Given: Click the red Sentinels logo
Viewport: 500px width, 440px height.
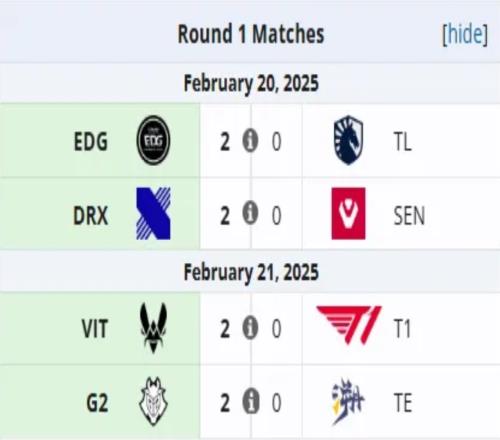Looking at the screenshot, I should pyautogui.click(x=348, y=213).
